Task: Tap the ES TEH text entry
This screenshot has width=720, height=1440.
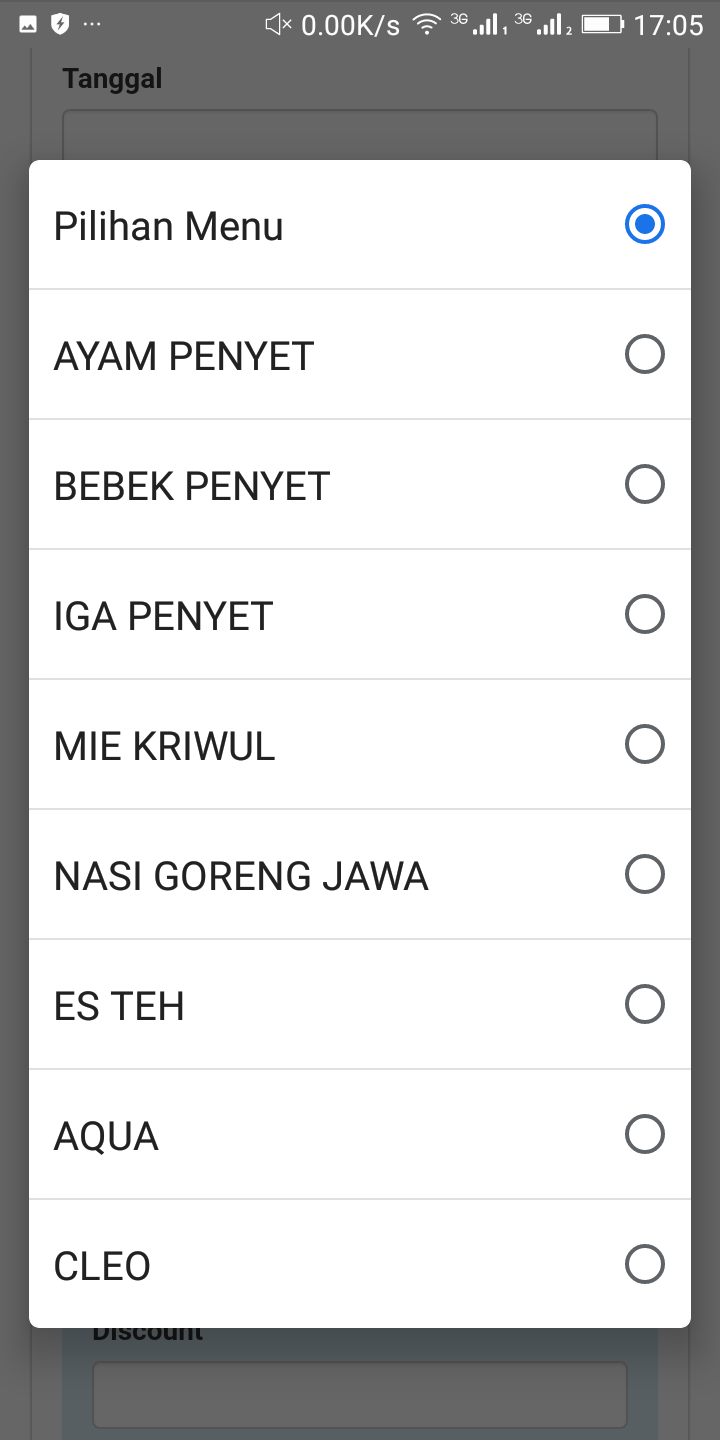Action: click(119, 1006)
